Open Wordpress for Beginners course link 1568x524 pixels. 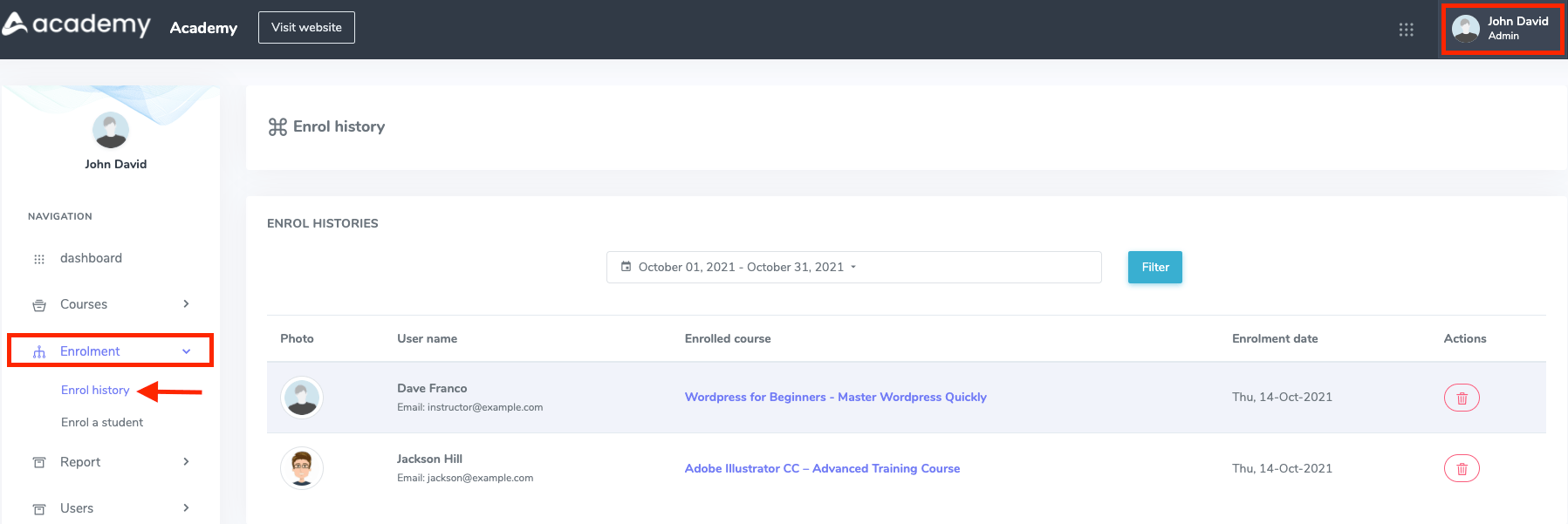tap(835, 397)
